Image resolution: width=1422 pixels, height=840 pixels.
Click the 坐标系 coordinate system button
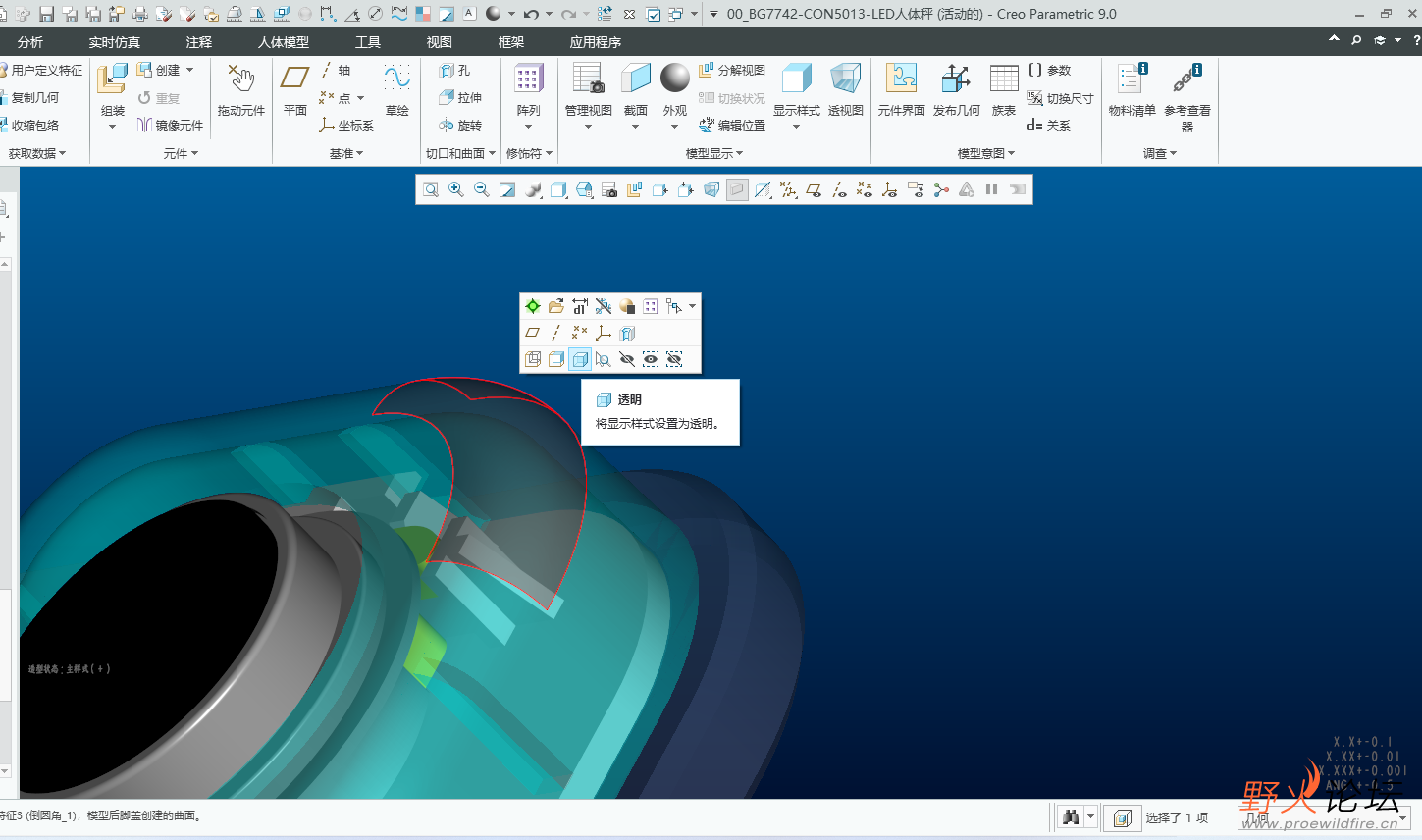(x=346, y=125)
